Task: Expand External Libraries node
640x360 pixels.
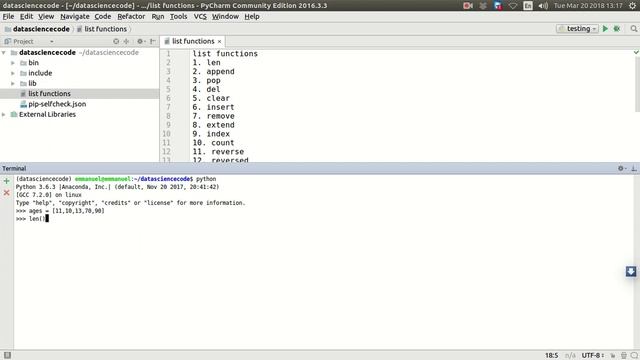Action: [4, 114]
